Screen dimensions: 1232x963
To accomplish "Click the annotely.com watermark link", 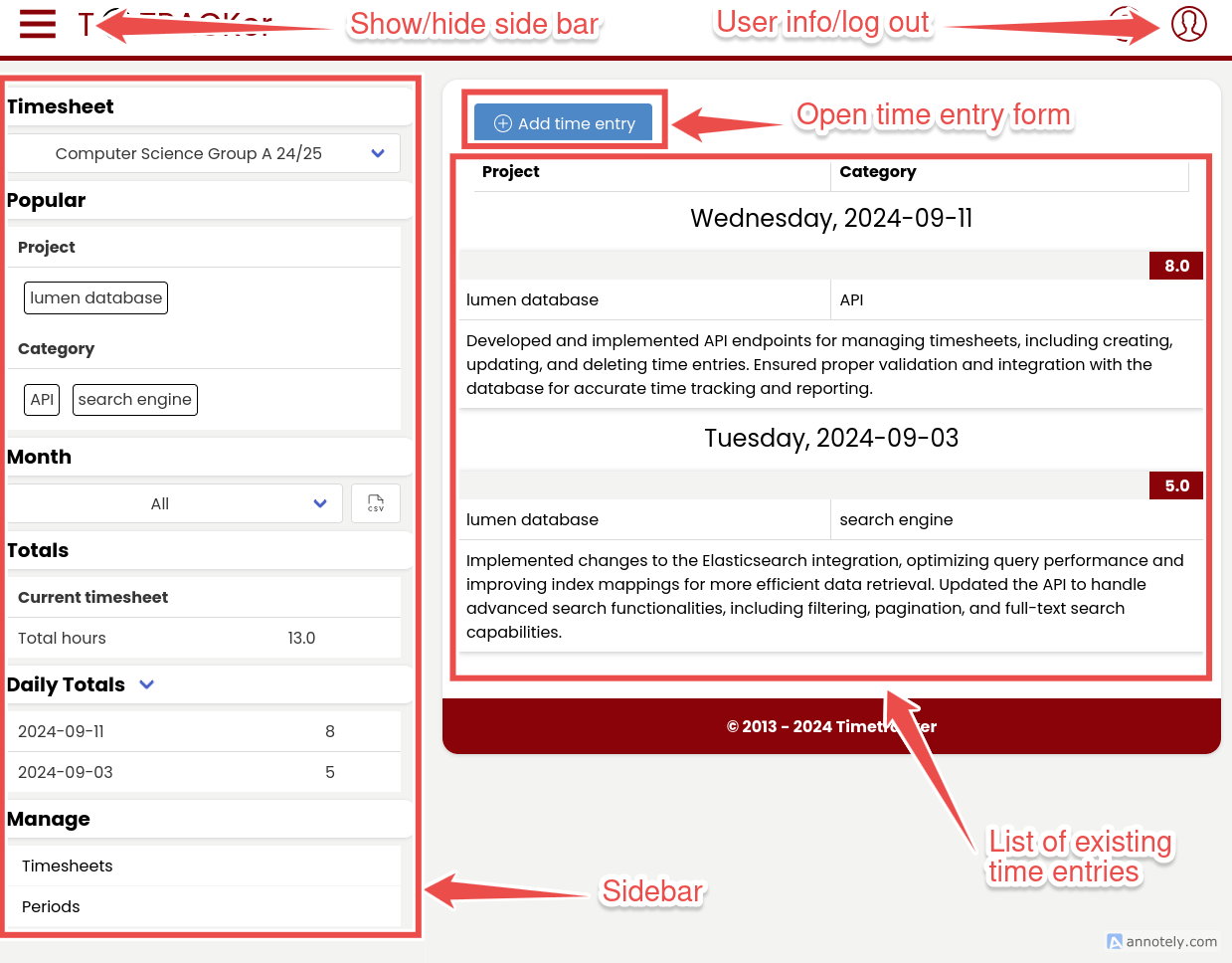I will (x=1162, y=942).
